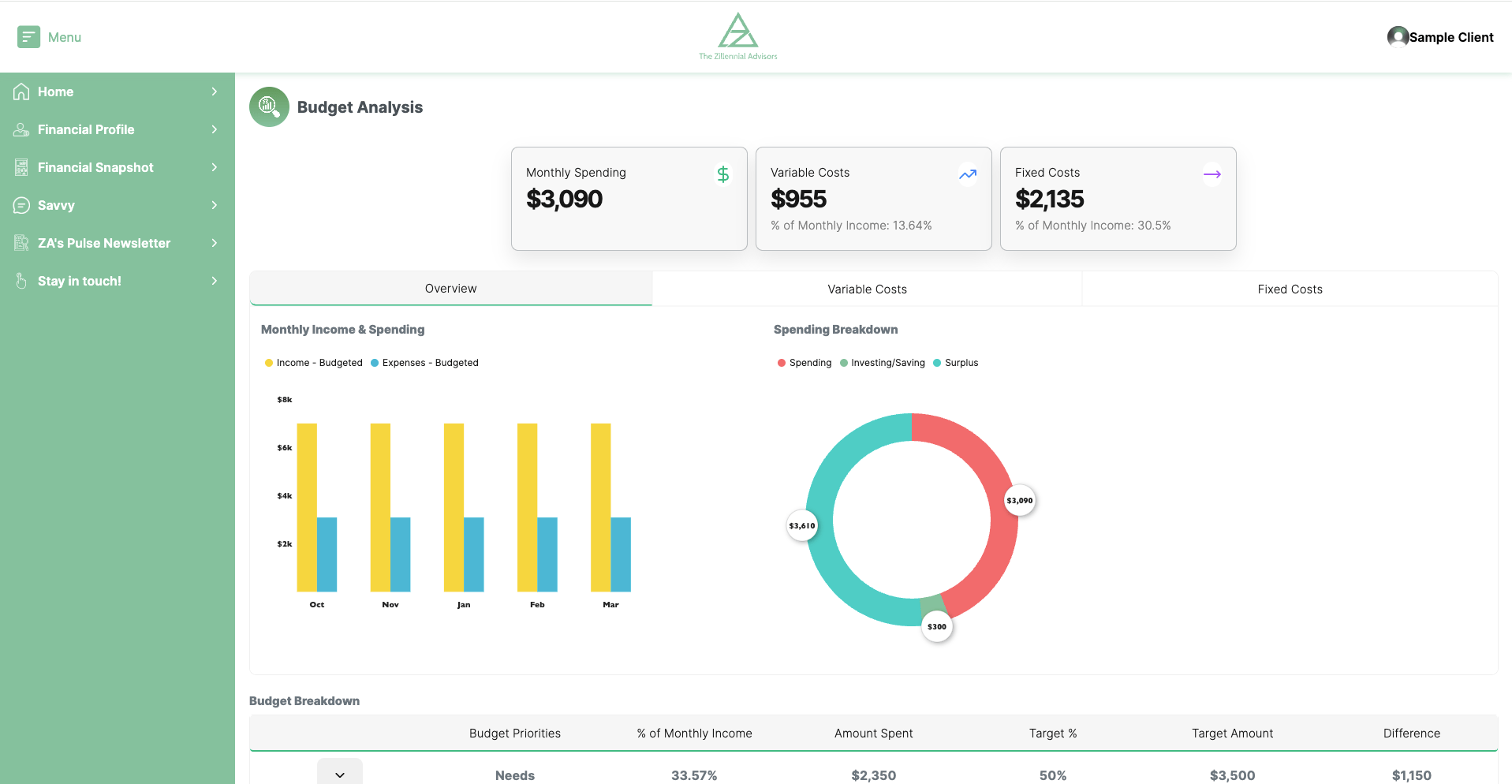Click the trend arrow icon on Variable Costs

tap(967, 174)
